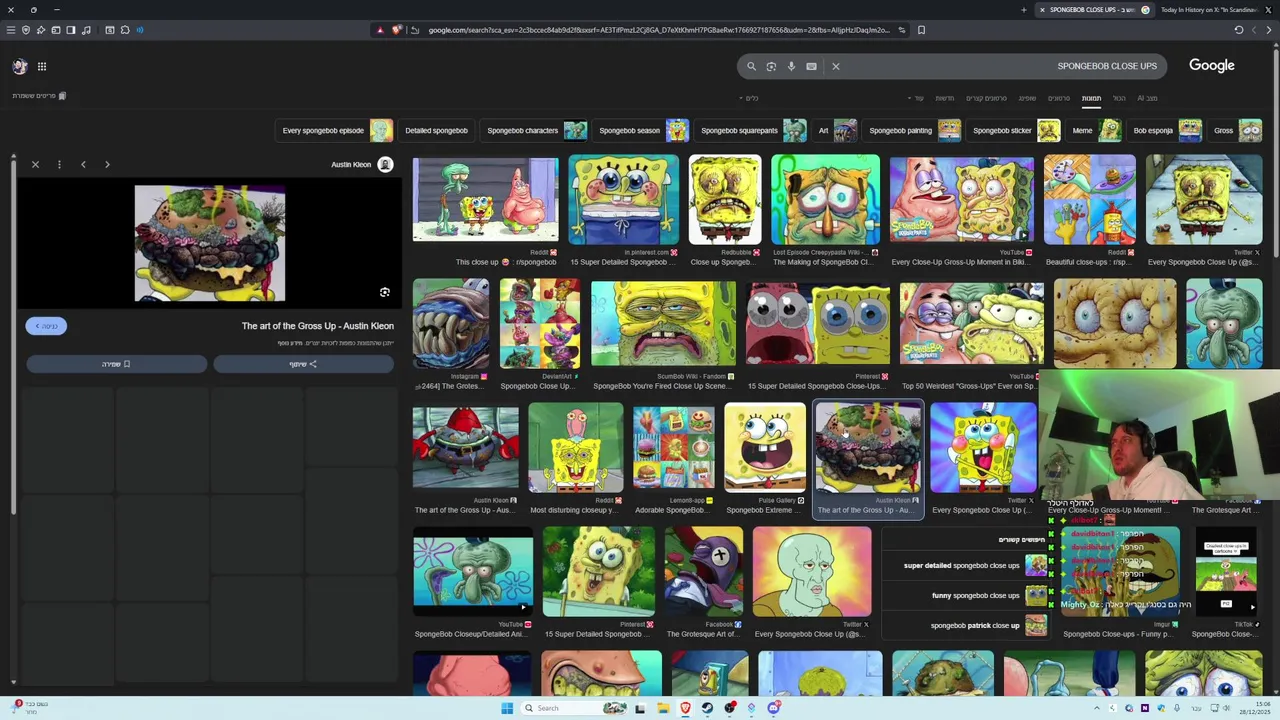Click the large burger preview image
This screenshot has height=720, width=1280.
[210, 243]
